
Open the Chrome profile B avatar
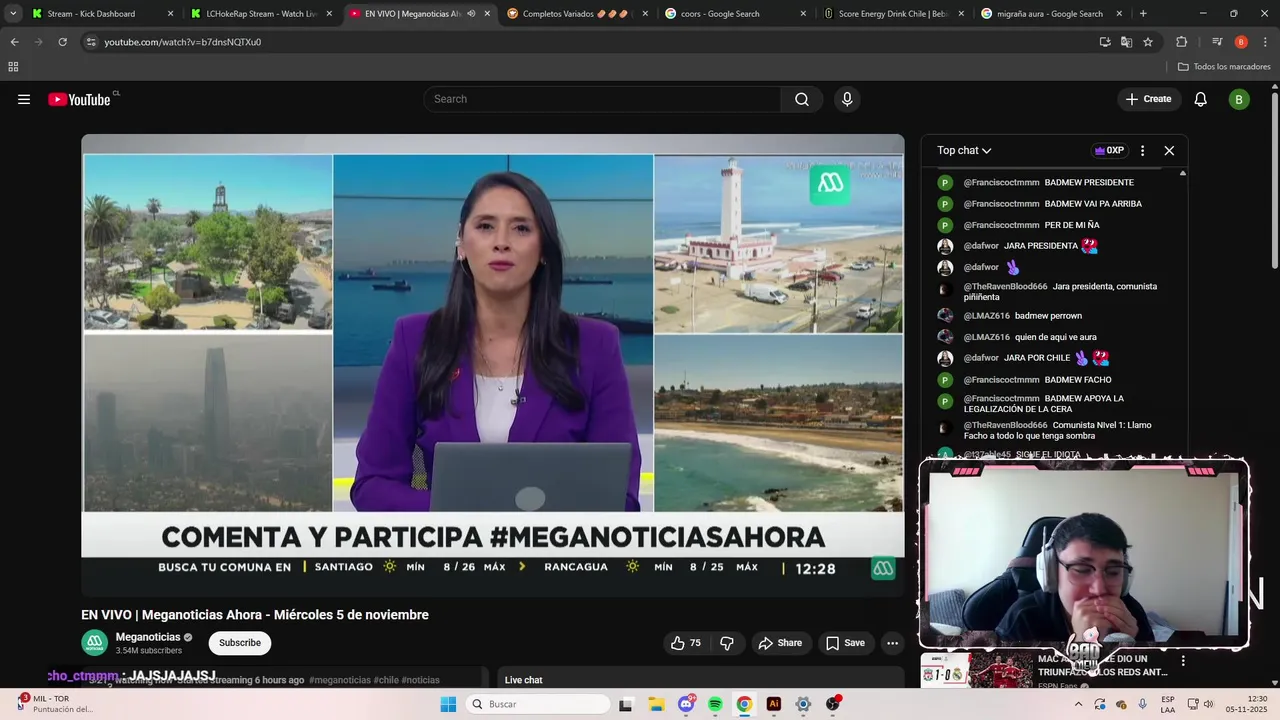(x=1241, y=42)
